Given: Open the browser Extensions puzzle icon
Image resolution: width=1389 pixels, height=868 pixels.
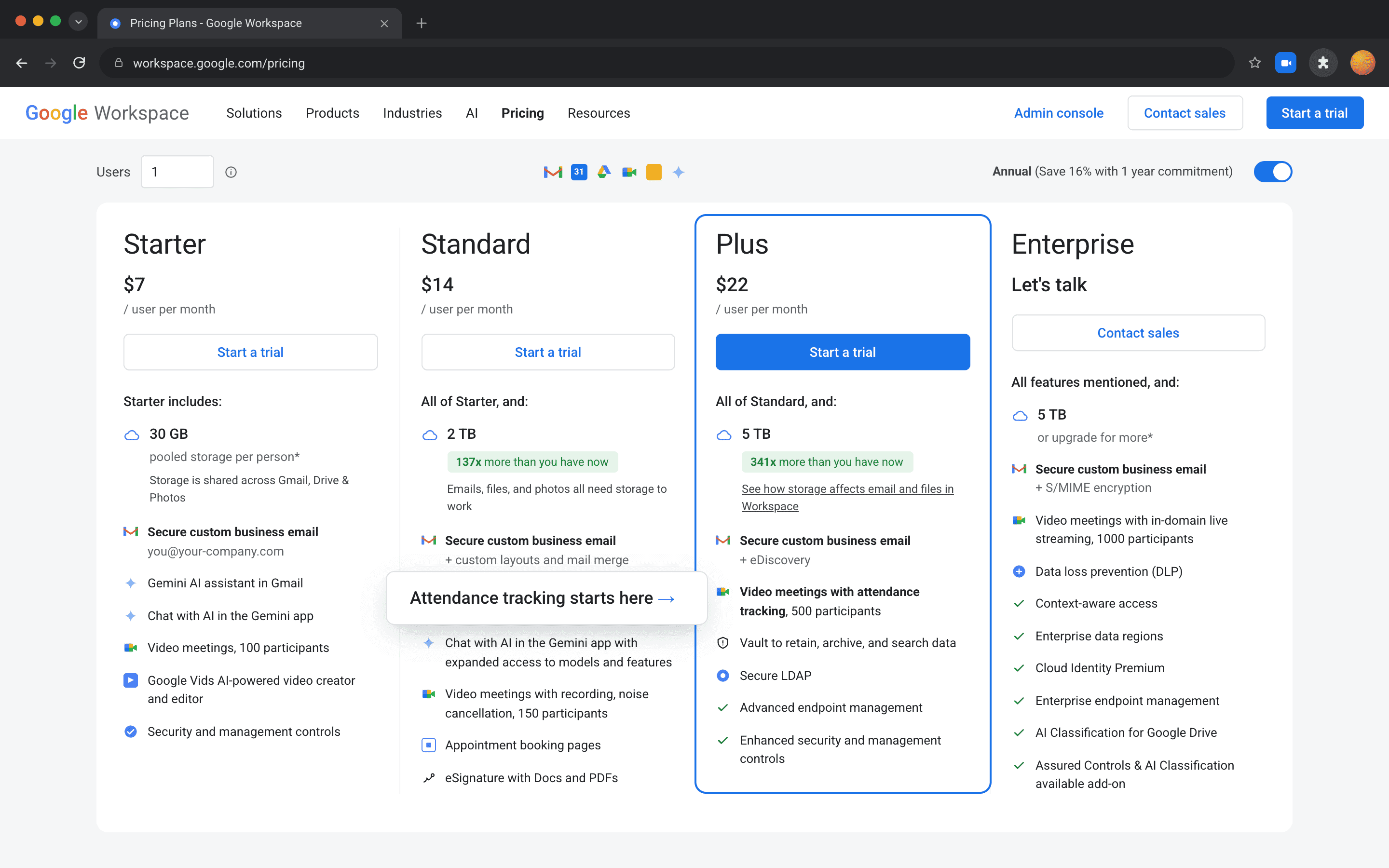Looking at the screenshot, I should click(1323, 63).
